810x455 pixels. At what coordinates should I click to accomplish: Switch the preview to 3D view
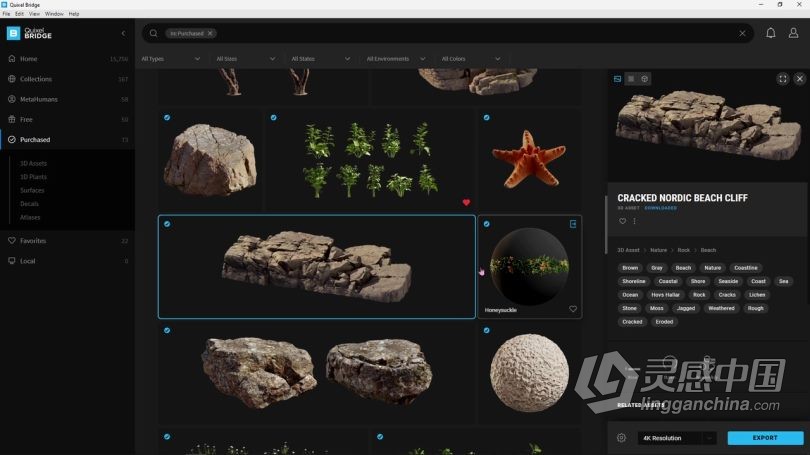point(645,79)
